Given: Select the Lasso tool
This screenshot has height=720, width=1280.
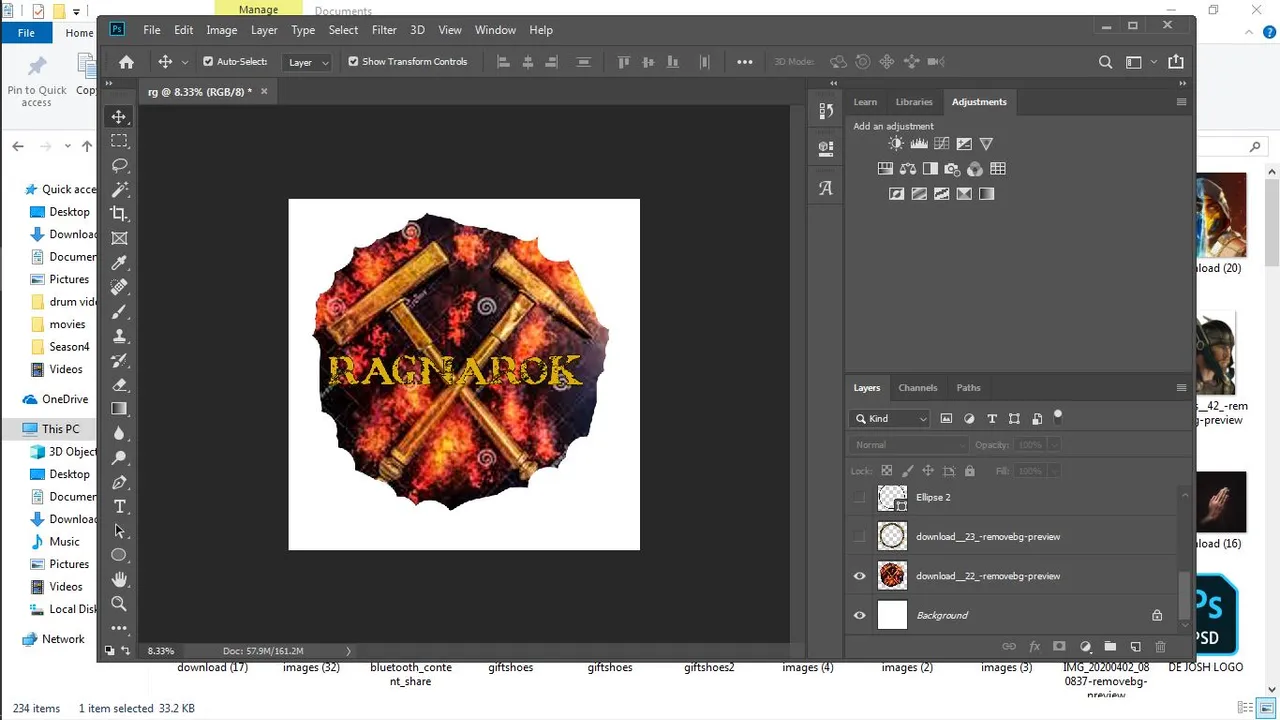Looking at the screenshot, I should (119, 165).
